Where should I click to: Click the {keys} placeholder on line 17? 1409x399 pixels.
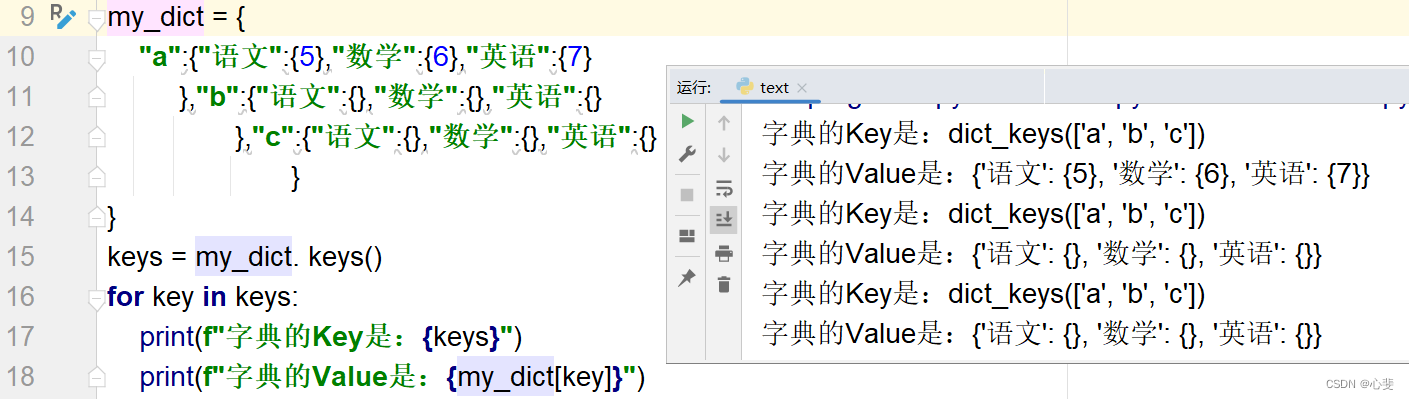[x=462, y=337]
